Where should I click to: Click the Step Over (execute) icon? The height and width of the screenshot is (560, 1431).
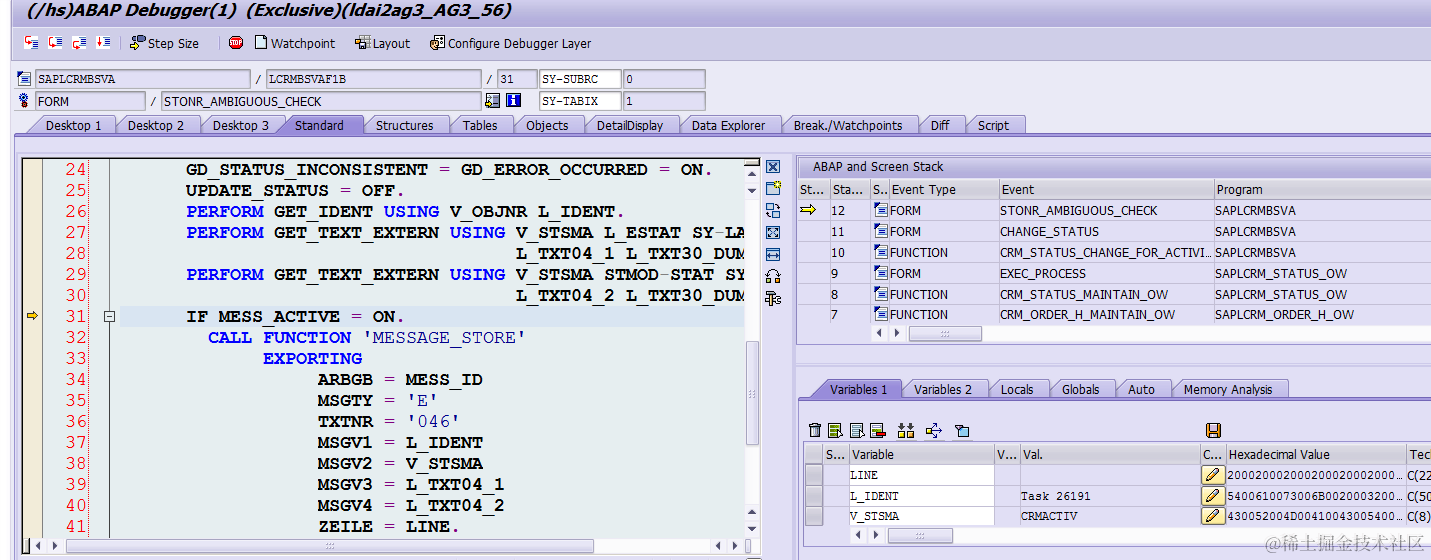(56, 43)
